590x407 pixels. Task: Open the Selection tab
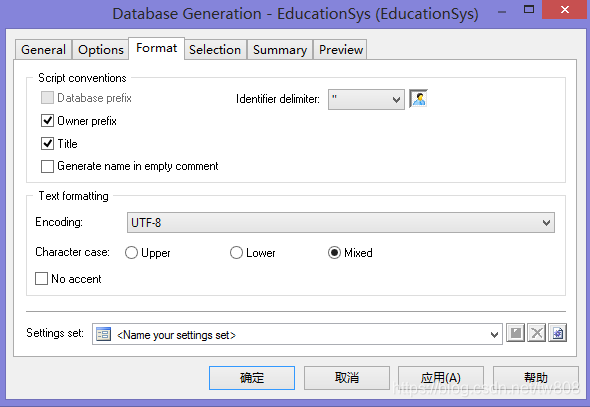[x=215, y=50]
